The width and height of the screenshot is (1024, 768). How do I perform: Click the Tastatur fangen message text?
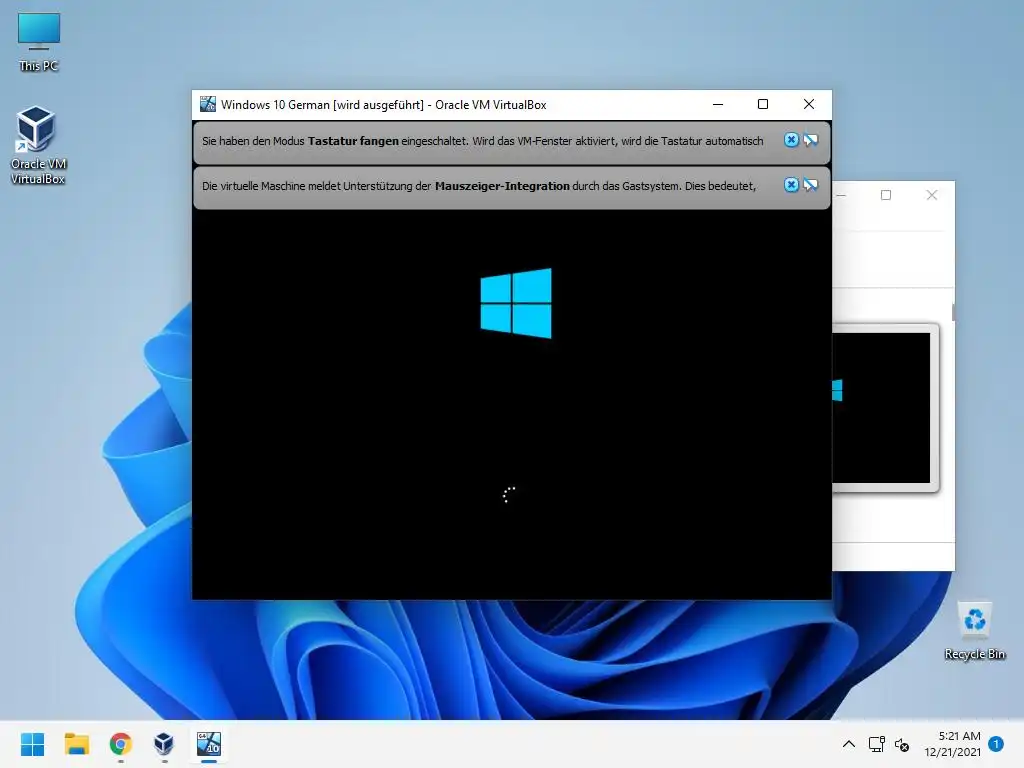pyautogui.click(x=483, y=141)
